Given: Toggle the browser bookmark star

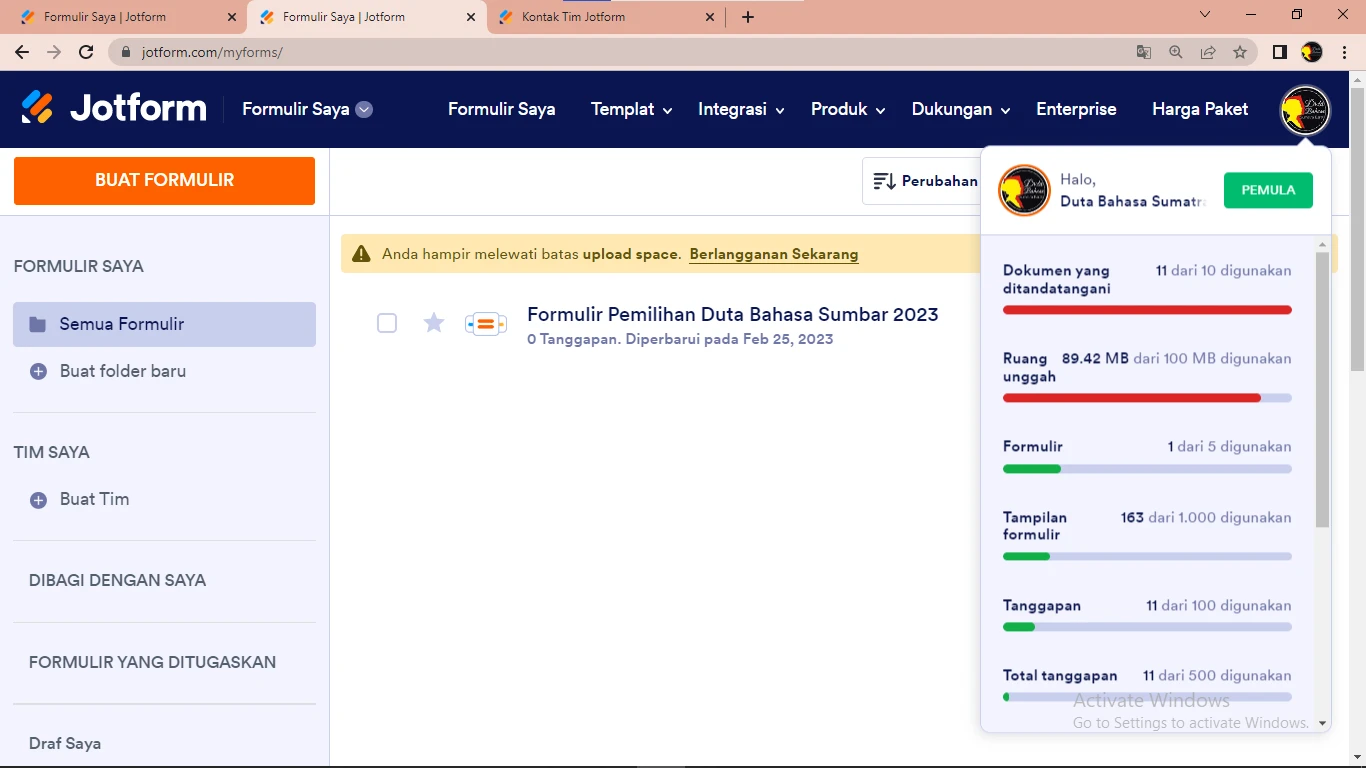Looking at the screenshot, I should (x=1239, y=51).
